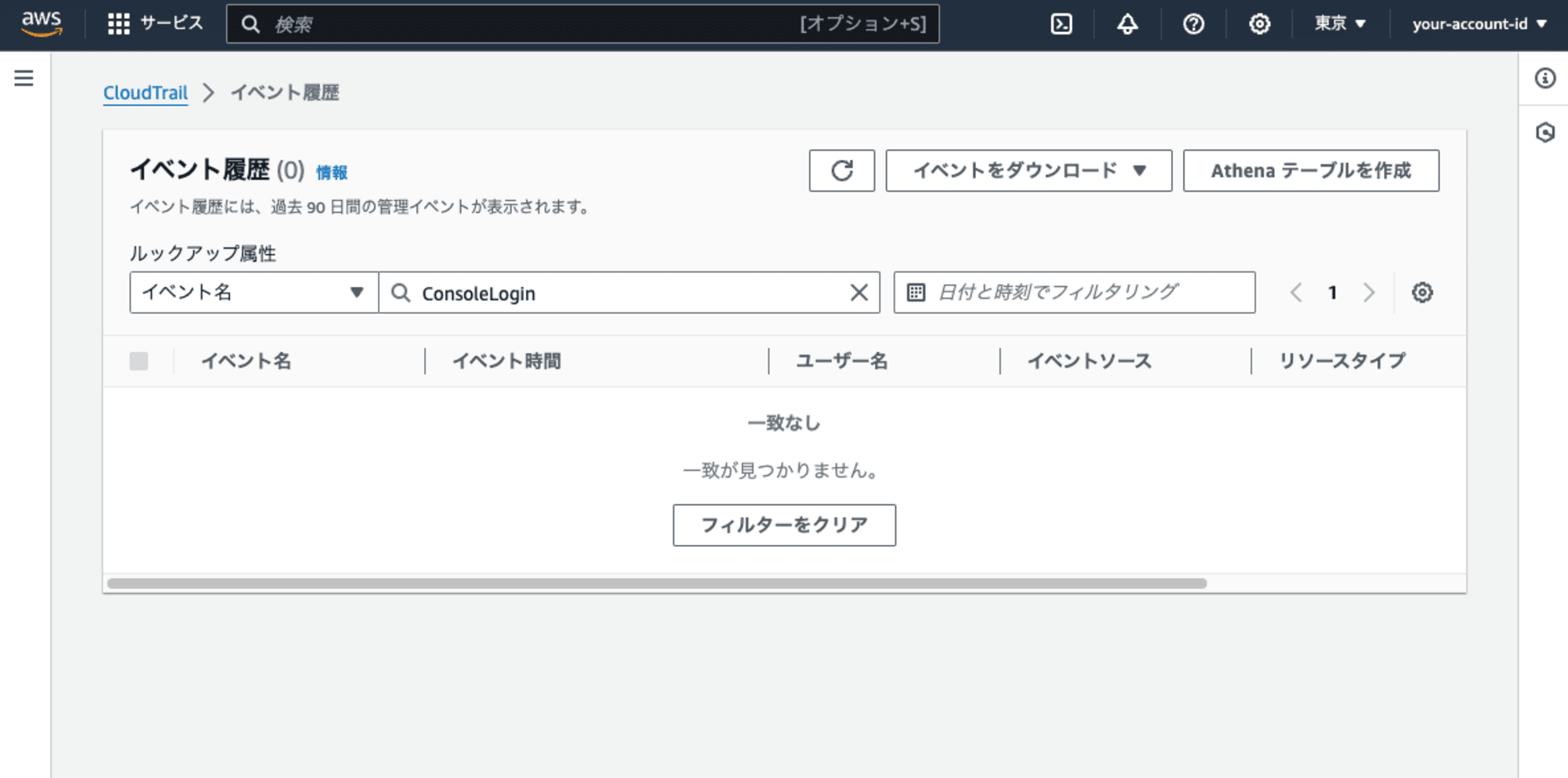This screenshot has width=1568, height=778.
Task: Click the イベント時間 column header
Action: point(506,361)
